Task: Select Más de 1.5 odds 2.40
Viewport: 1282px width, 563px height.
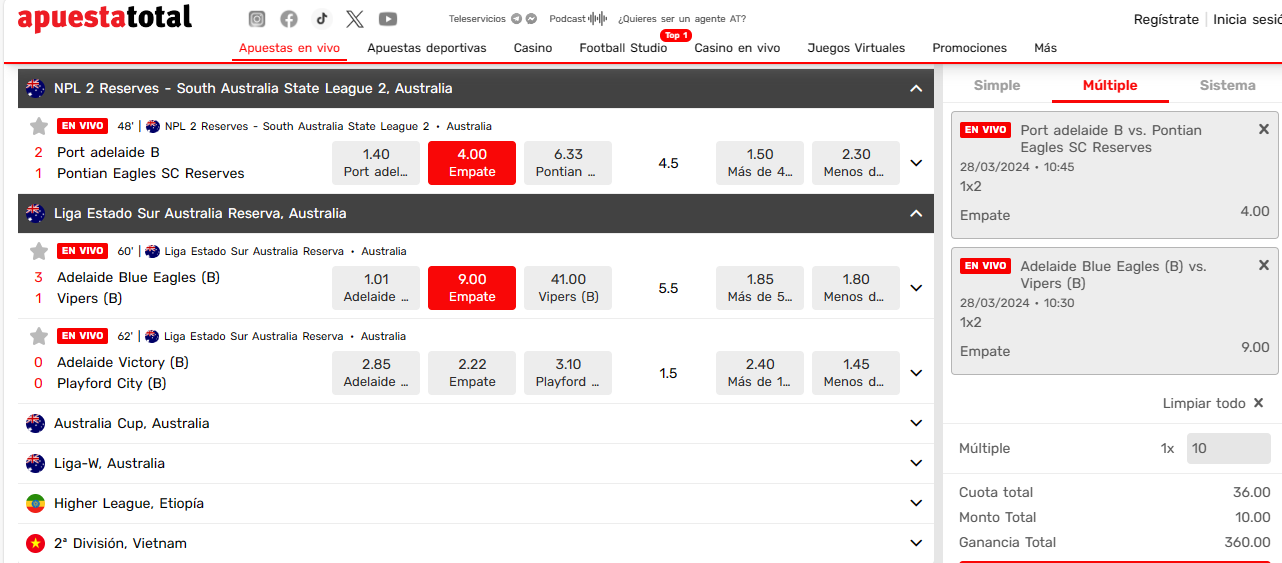Action: (x=760, y=373)
